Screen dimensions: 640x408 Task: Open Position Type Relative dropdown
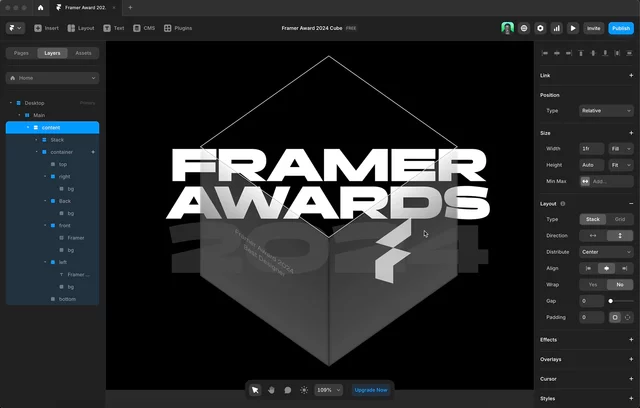tap(606, 111)
